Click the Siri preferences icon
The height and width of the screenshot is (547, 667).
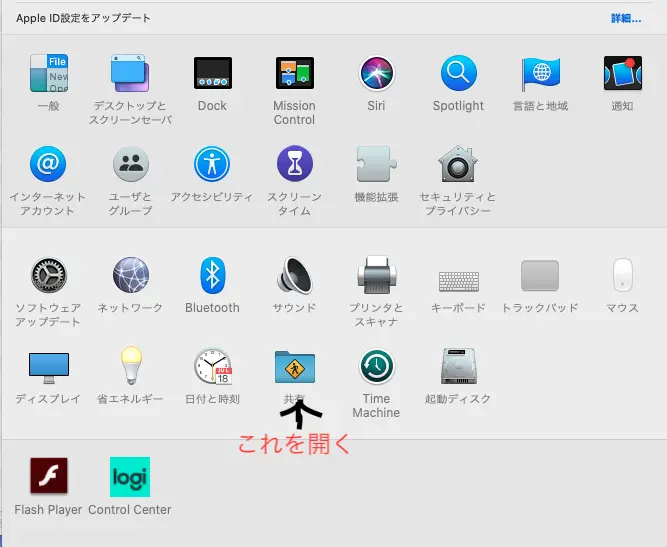[377, 73]
